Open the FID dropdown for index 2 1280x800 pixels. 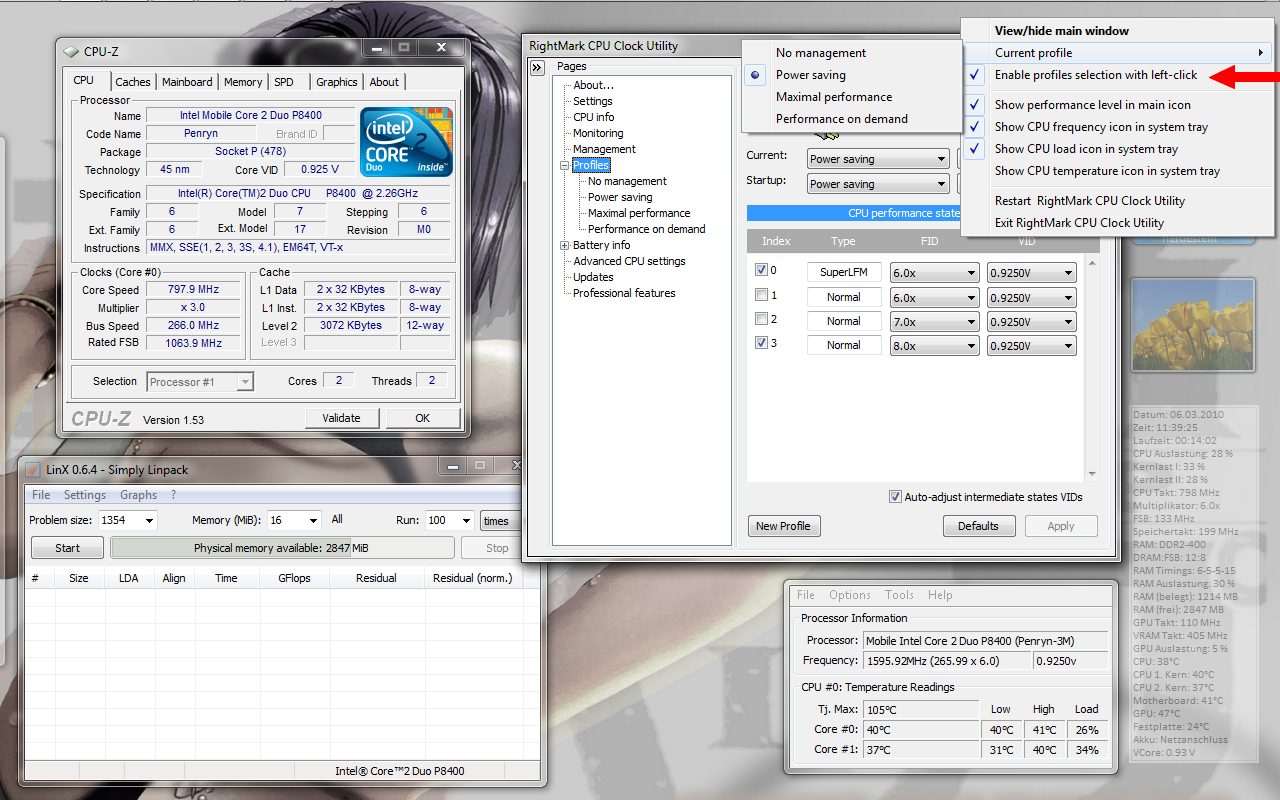click(934, 322)
